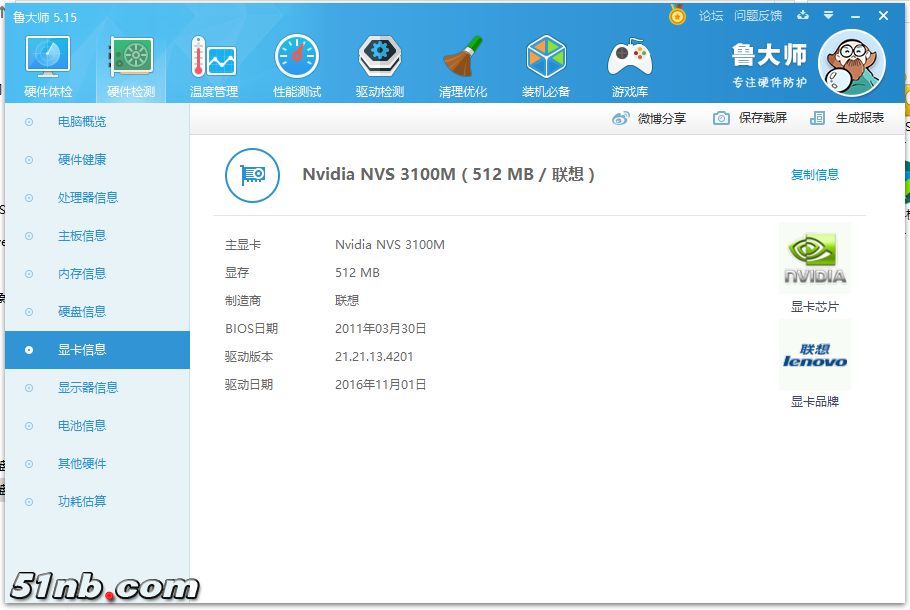Screen dimensions: 910x610
Task: Click the 复制信息 link
Action: 814,175
